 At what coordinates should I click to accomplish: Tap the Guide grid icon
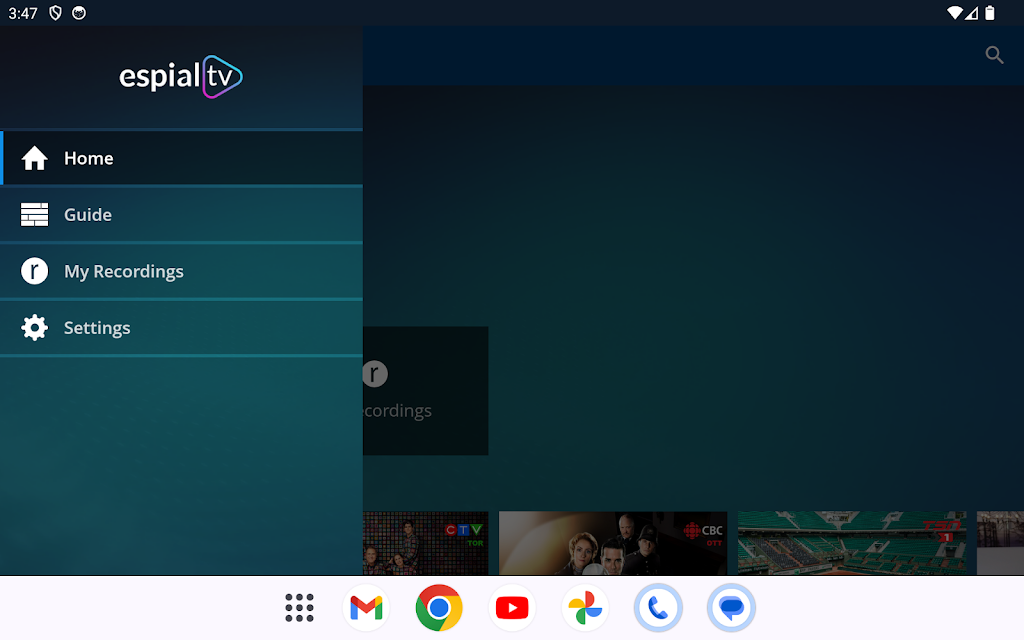[x=35, y=215]
